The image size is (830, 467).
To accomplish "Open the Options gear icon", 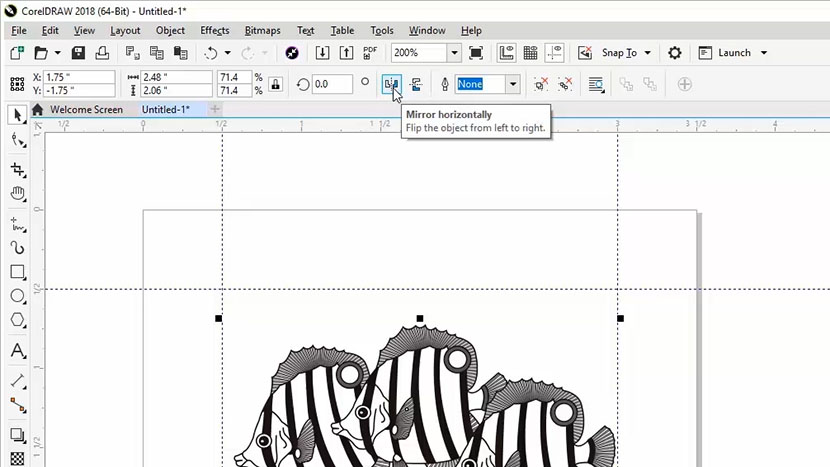I will point(675,53).
